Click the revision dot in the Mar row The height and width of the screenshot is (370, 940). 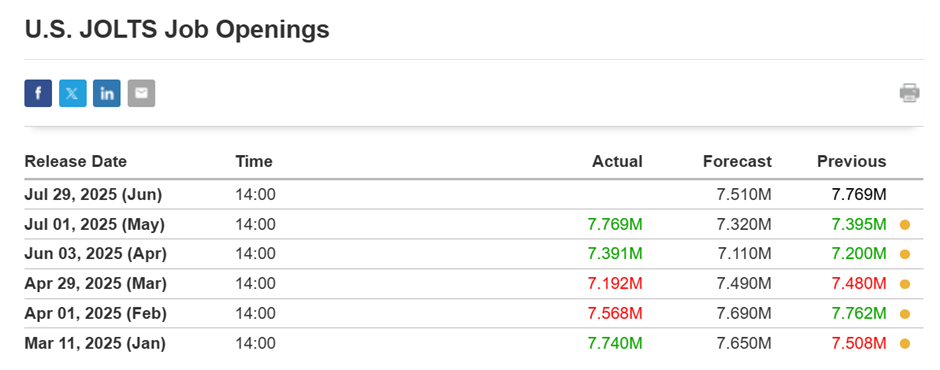coord(905,284)
